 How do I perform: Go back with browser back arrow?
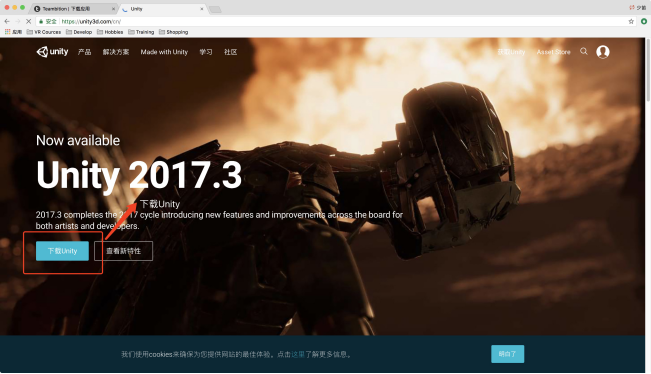[7, 21]
